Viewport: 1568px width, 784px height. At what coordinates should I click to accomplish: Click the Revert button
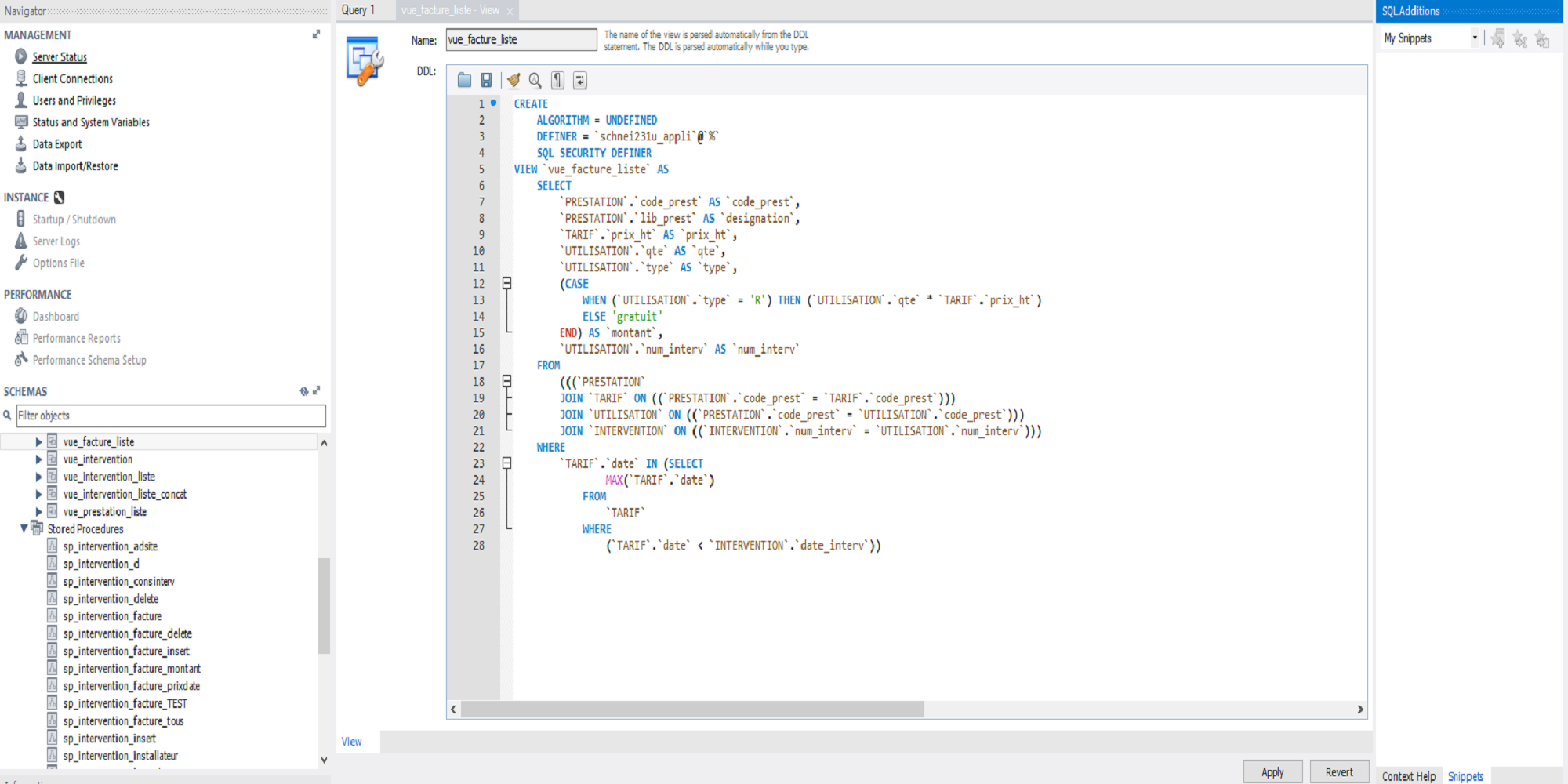1339,771
